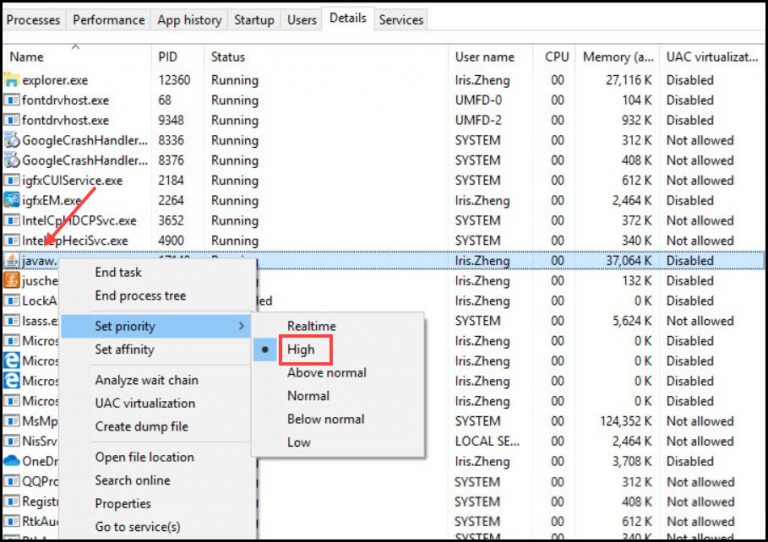
Task: Set priority to Above normal
Action: click(327, 373)
